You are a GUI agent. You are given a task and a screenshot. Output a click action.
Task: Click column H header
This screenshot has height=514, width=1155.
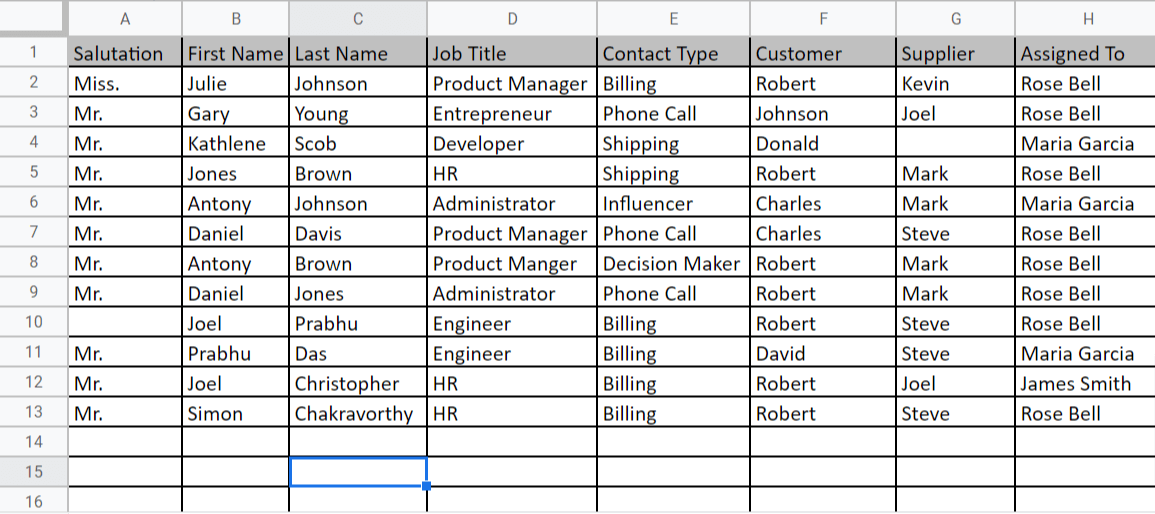pos(1084,18)
